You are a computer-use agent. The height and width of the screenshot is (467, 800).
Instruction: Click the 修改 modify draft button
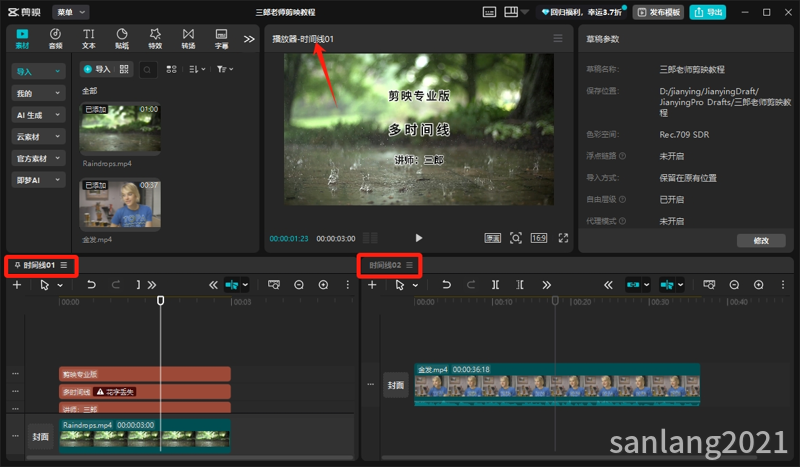(761, 240)
